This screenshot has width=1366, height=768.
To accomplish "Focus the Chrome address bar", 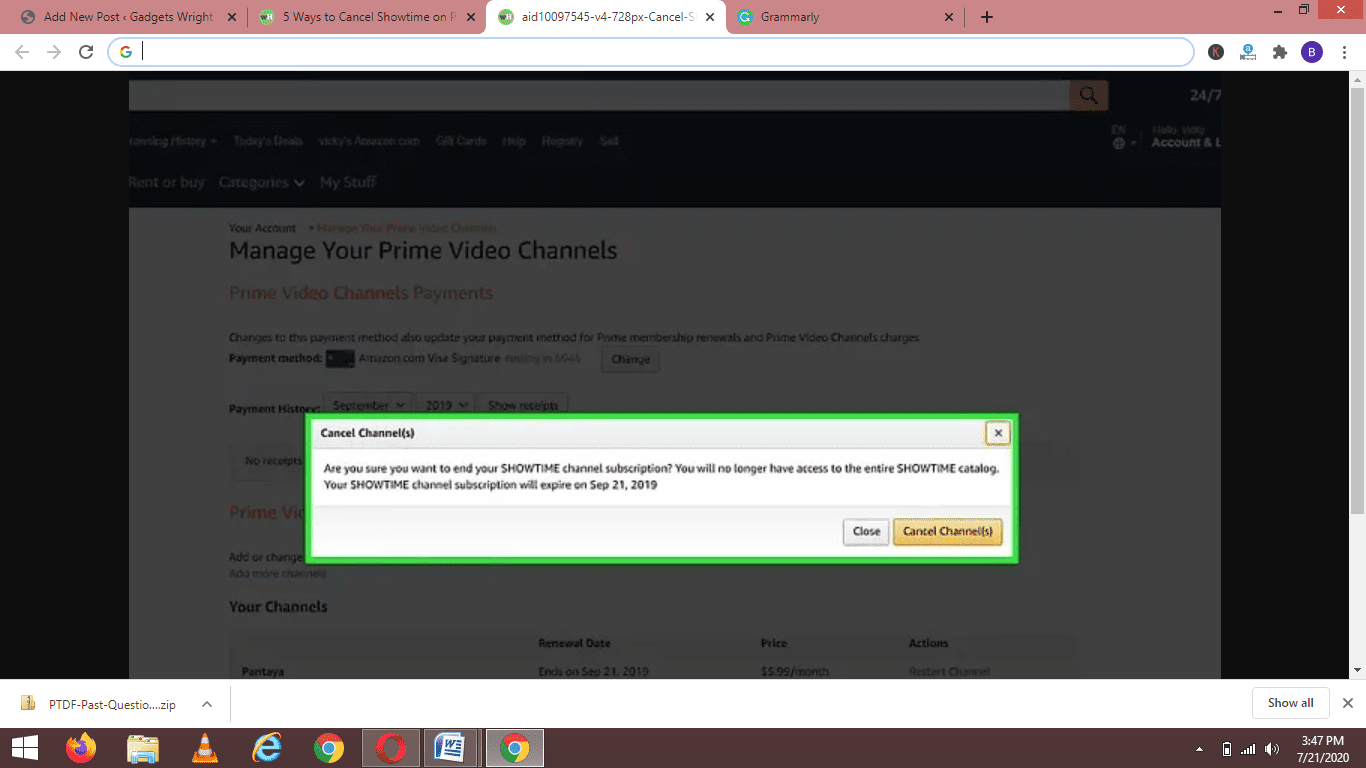I will click(x=650, y=52).
